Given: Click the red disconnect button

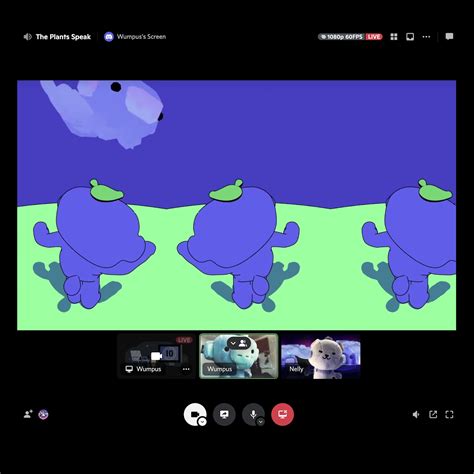Looking at the screenshot, I should (x=283, y=414).
